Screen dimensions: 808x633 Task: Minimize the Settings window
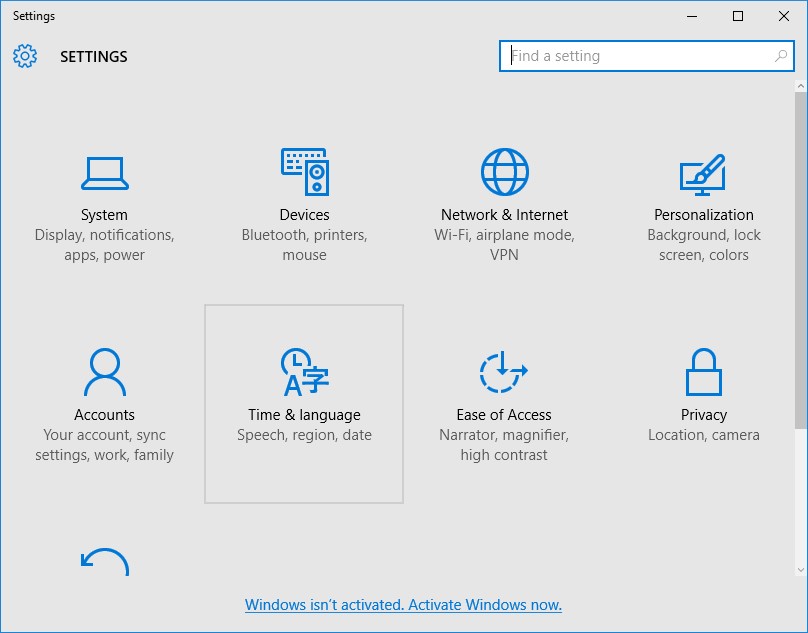click(692, 16)
